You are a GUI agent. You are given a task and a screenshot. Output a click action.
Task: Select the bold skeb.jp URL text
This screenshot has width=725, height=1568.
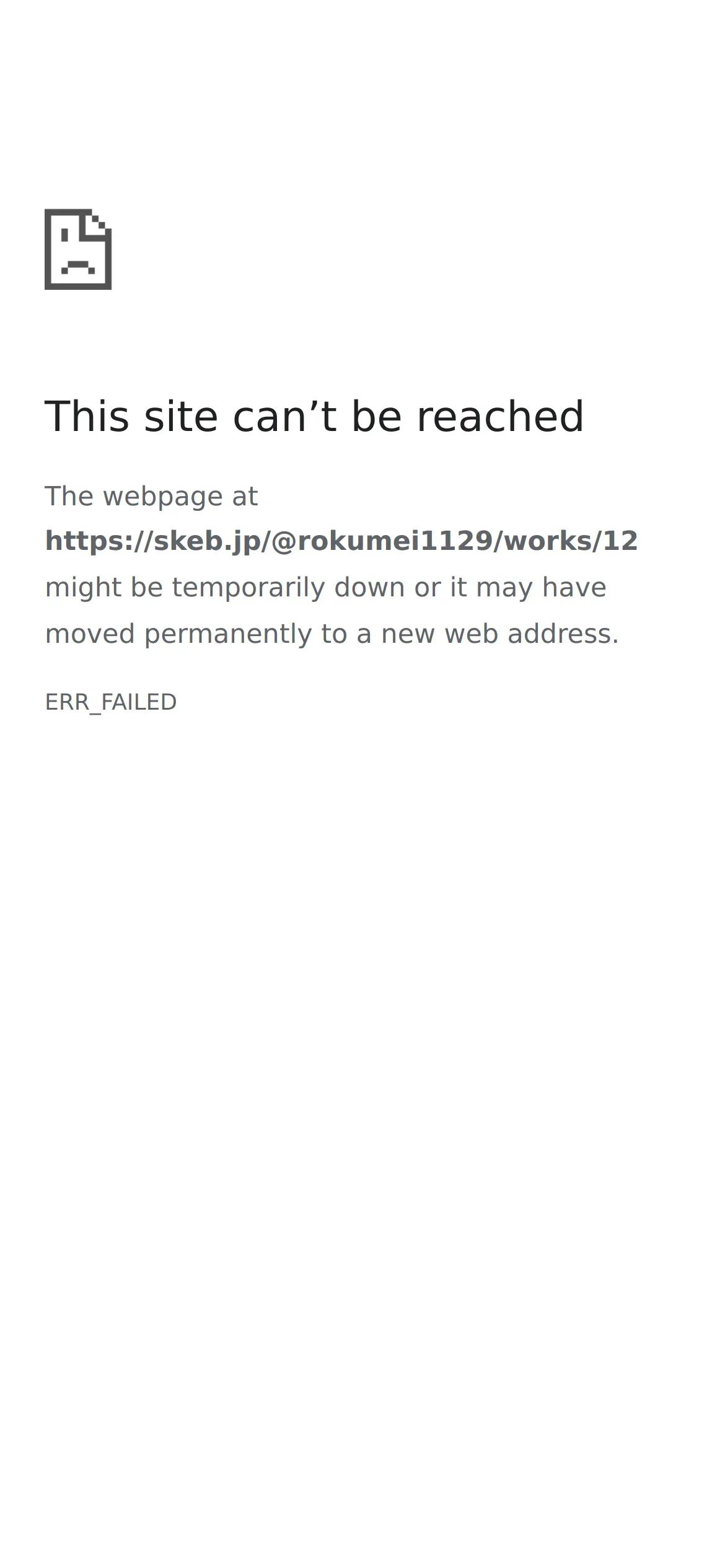[341, 541]
